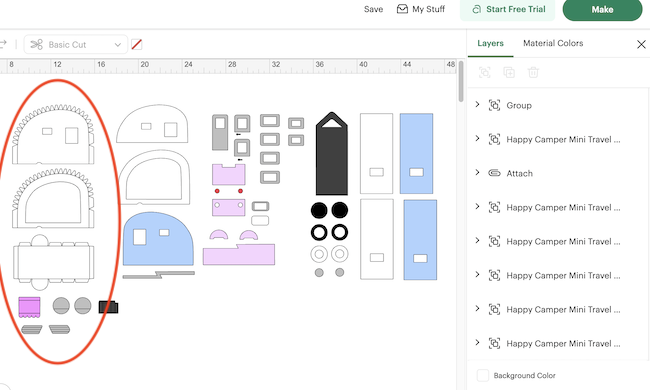
Task: Expand the Attach layer
Action: click(x=477, y=173)
